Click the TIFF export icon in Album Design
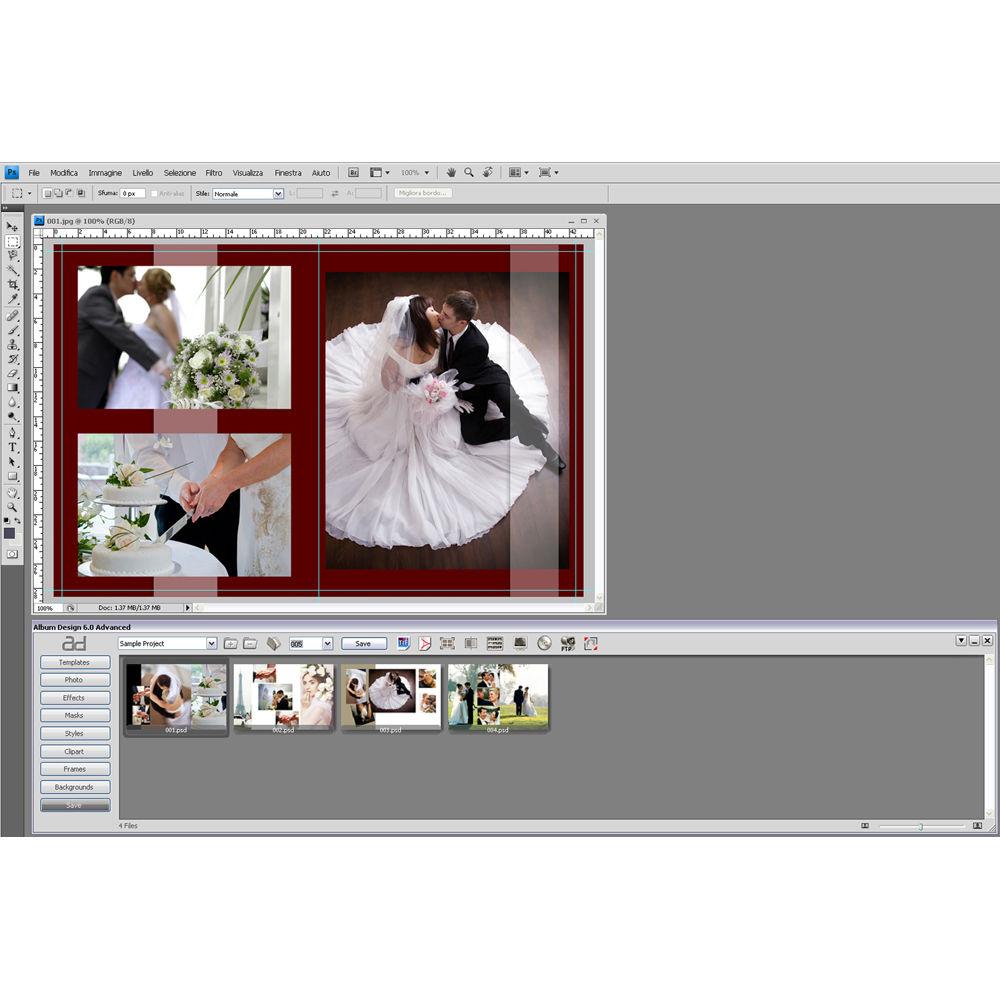Image resolution: width=1000 pixels, height=1000 pixels. 404,643
